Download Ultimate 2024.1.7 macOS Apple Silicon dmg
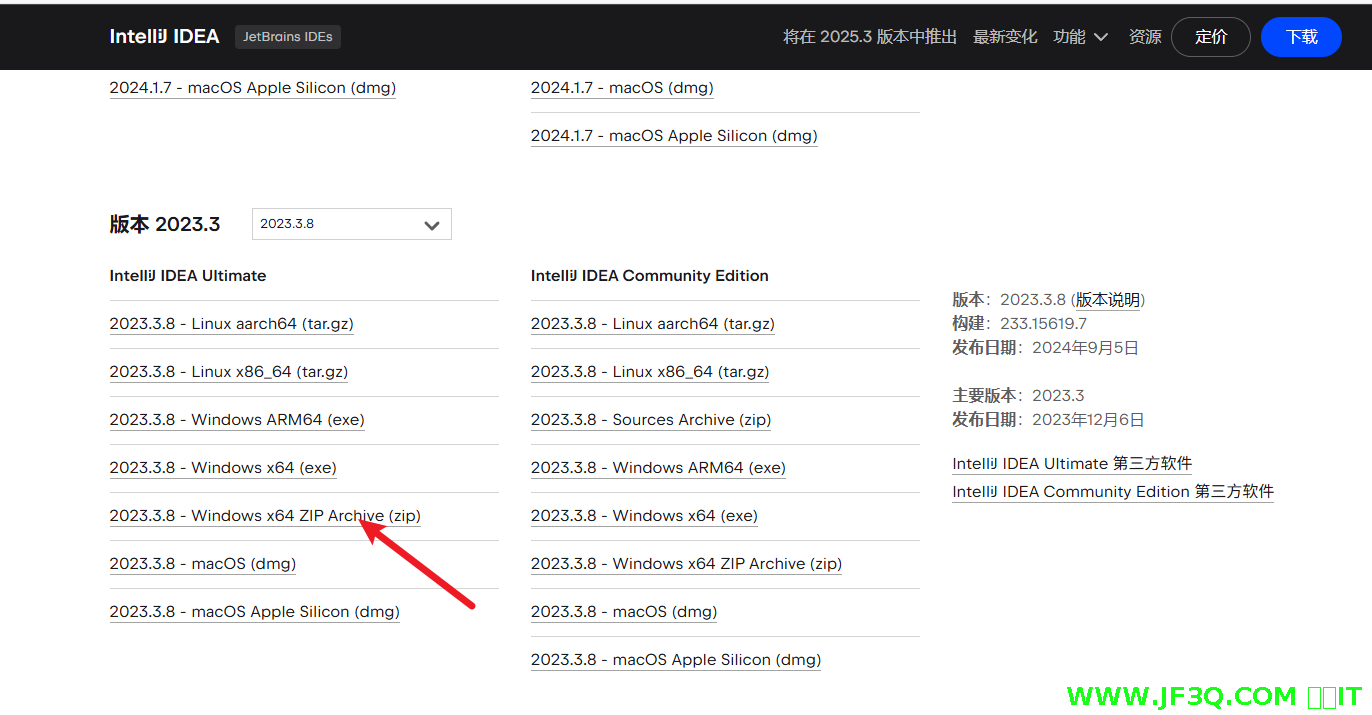The image size is (1372, 715). [x=253, y=88]
